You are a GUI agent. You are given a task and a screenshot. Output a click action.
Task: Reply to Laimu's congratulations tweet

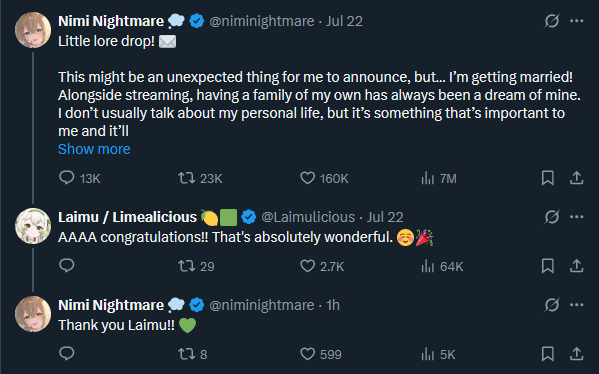click(x=67, y=266)
